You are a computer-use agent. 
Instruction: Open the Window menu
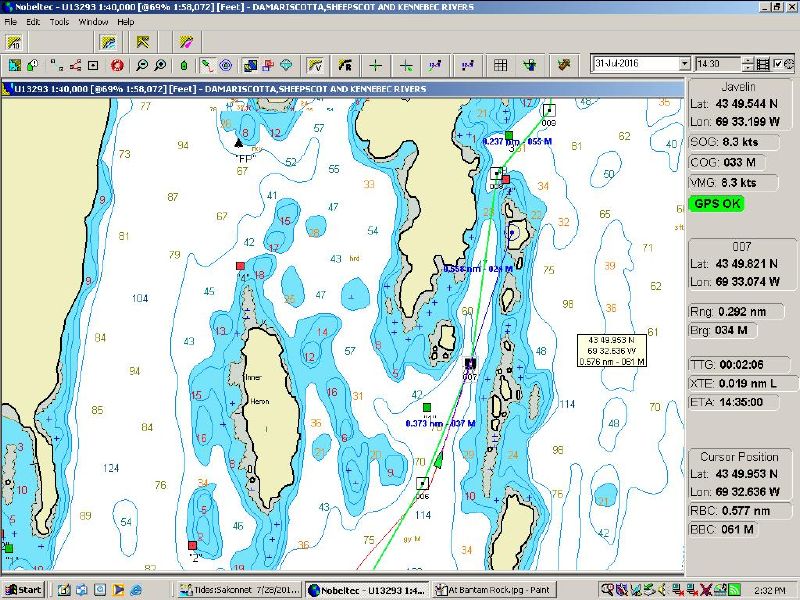(x=93, y=21)
